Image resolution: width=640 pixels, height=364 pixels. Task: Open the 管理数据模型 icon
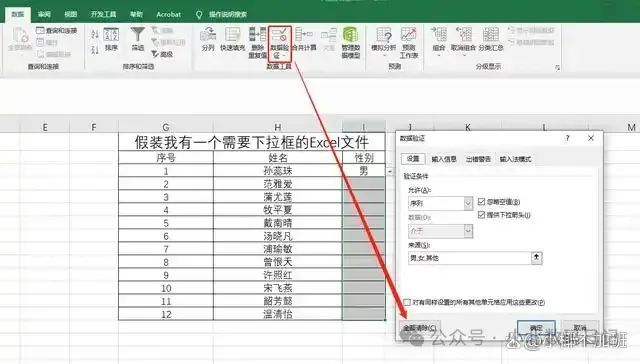(351, 42)
